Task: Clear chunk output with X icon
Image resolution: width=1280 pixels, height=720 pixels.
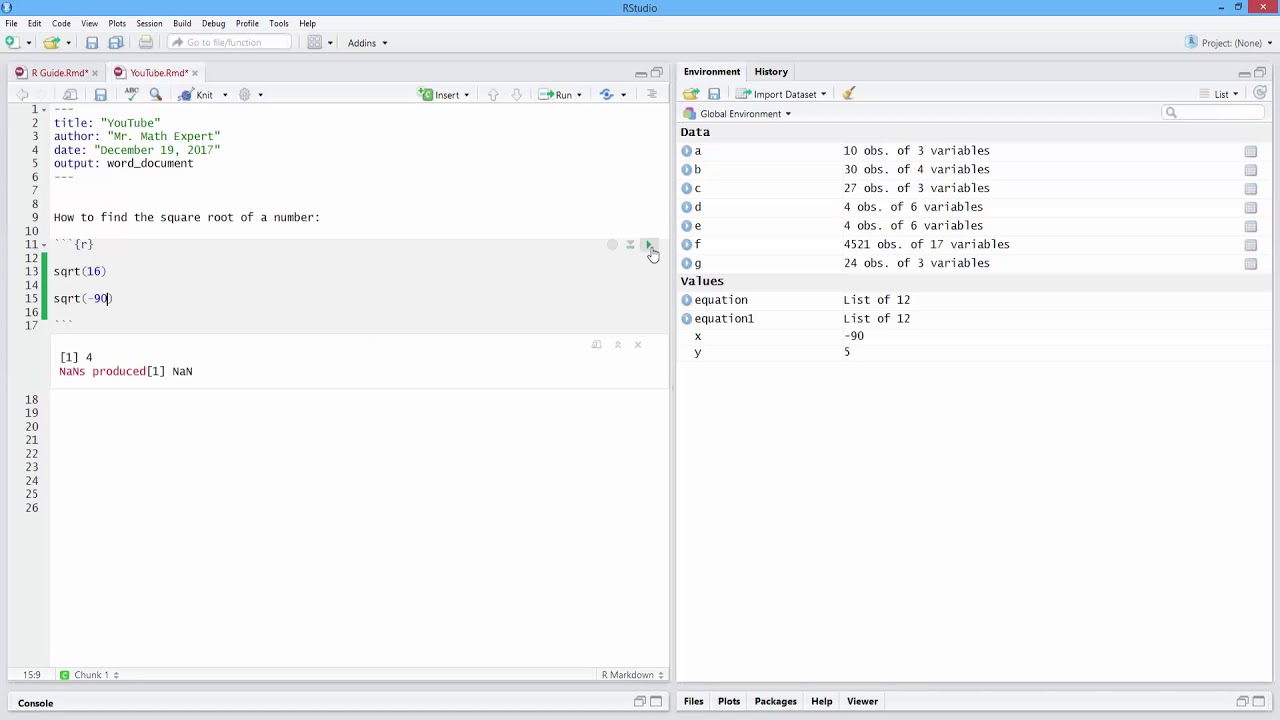Action: [x=638, y=345]
